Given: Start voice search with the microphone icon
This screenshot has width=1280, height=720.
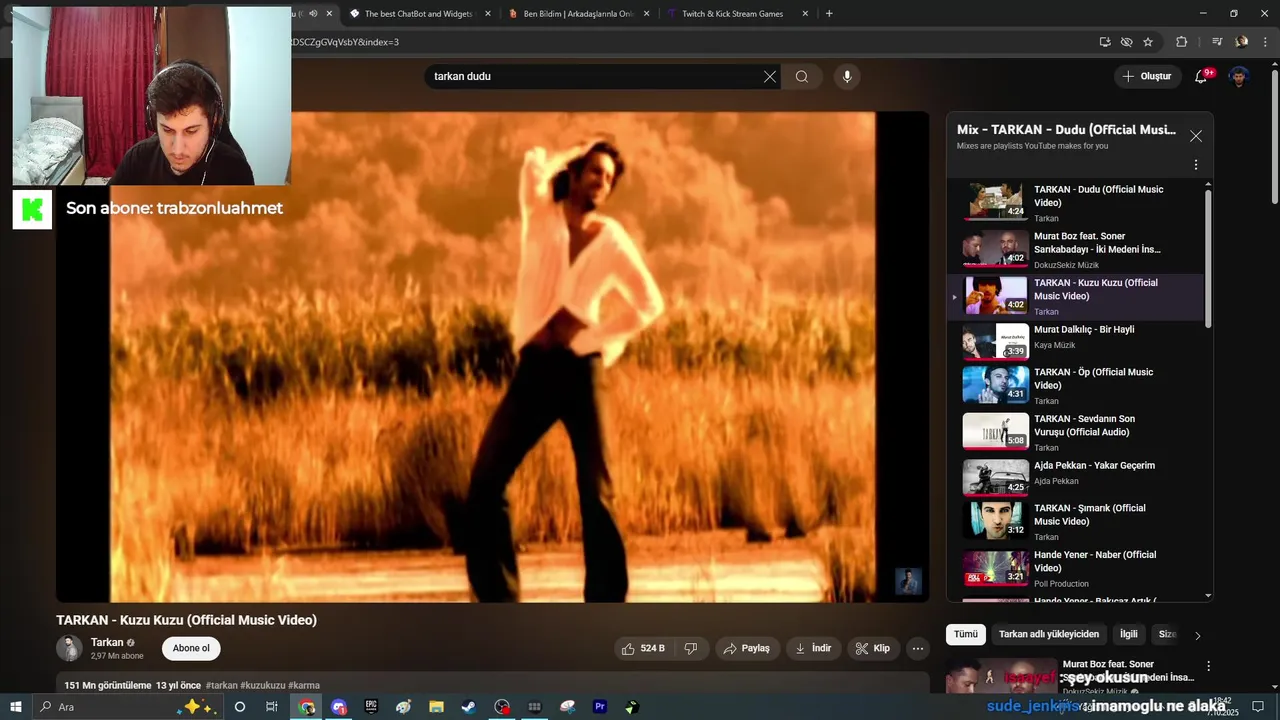Looking at the screenshot, I should 847,77.
